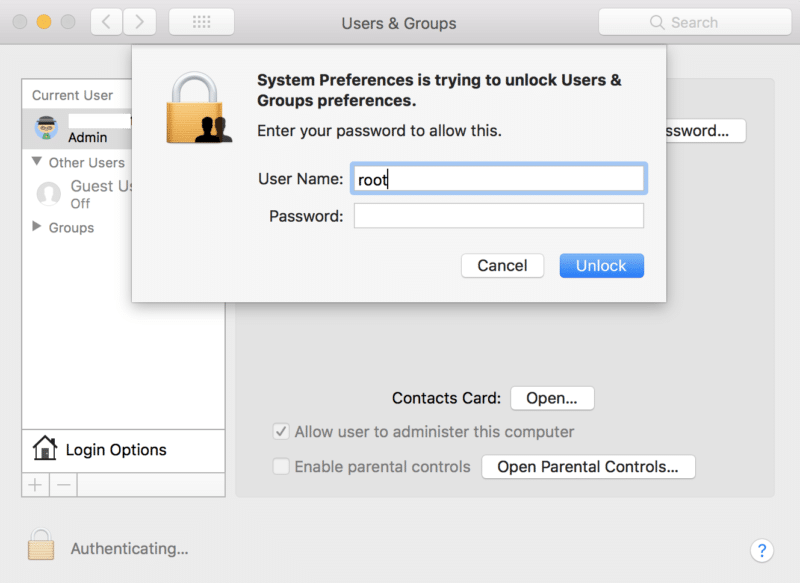Focus the User Name field
The image size is (800, 583).
(x=498, y=179)
